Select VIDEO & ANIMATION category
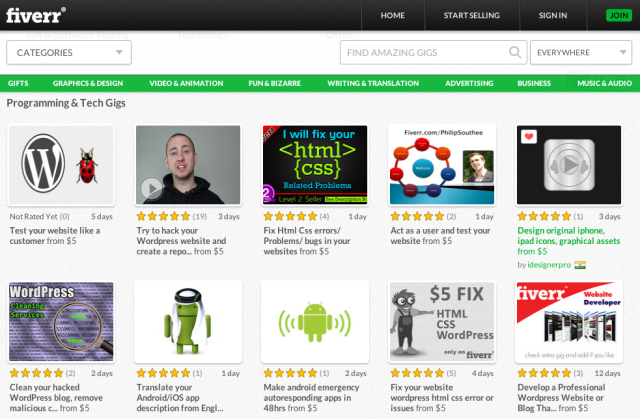Viewport: 640px width, 419px height. [186, 83]
